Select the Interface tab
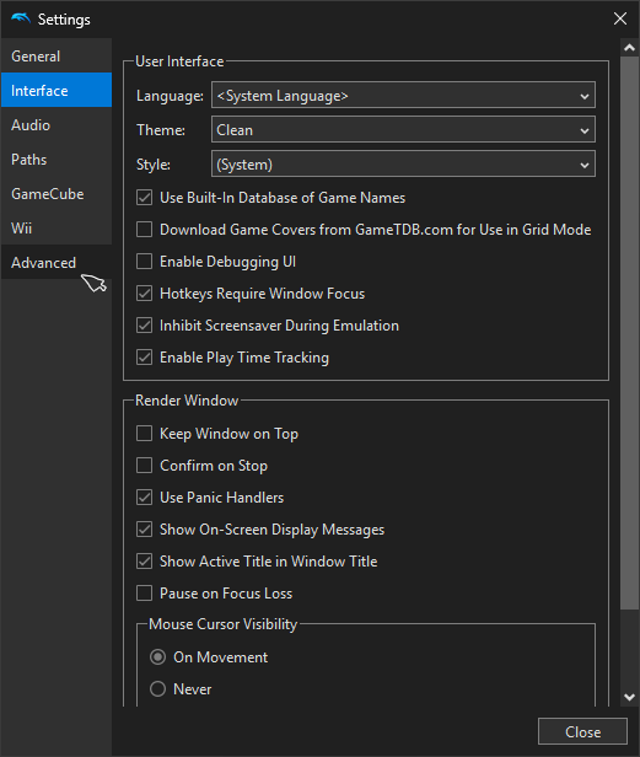Viewport: 640px width, 757px height. click(56, 90)
